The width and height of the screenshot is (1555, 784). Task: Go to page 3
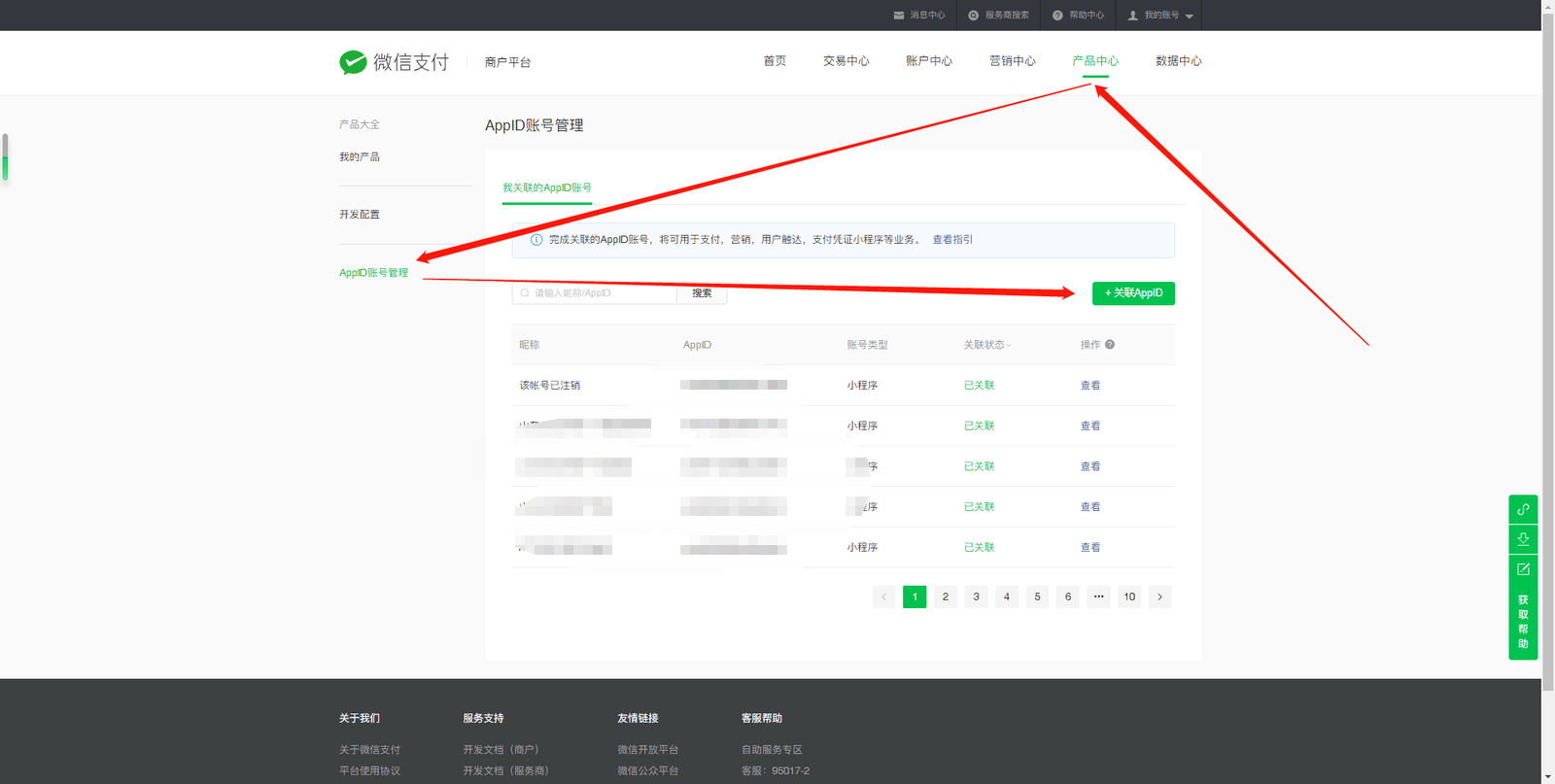coord(976,597)
